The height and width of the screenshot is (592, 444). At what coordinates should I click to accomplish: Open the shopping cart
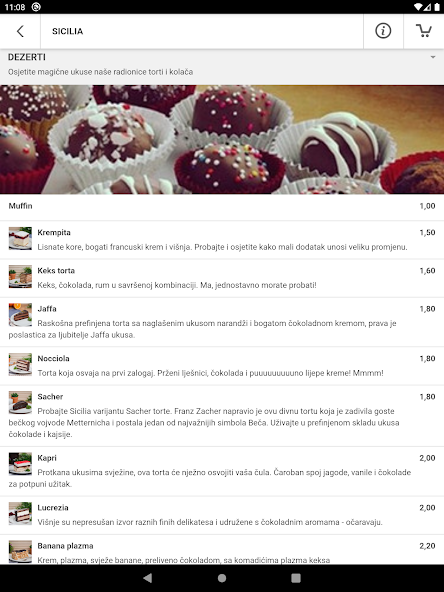click(424, 31)
